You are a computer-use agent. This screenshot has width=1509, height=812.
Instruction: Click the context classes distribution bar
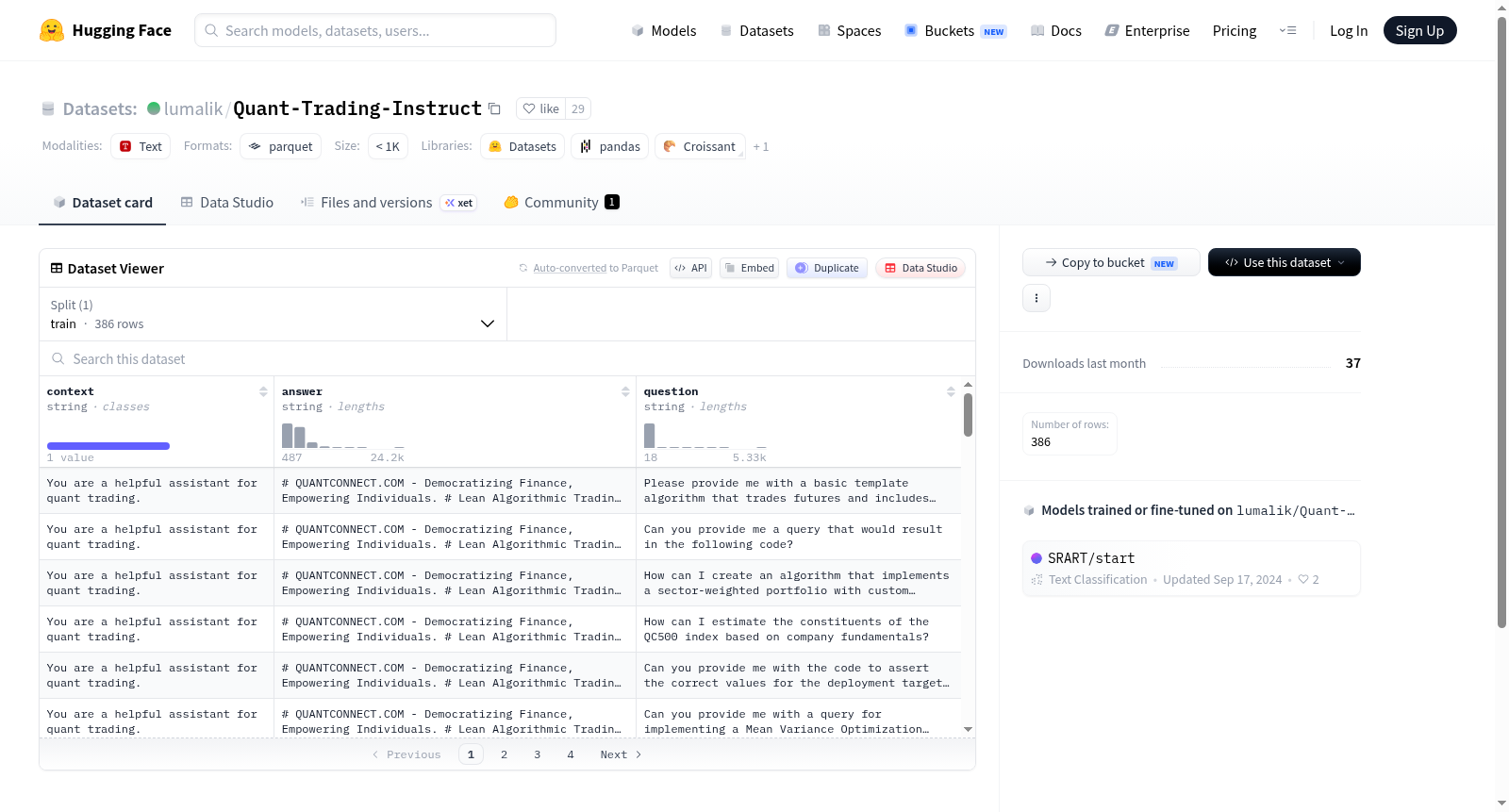pyautogui.click(x=108, y=446)
